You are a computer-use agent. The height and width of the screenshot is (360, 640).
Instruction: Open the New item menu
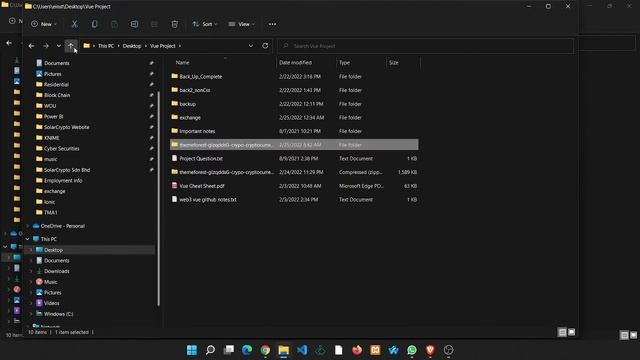coord(44,24)
